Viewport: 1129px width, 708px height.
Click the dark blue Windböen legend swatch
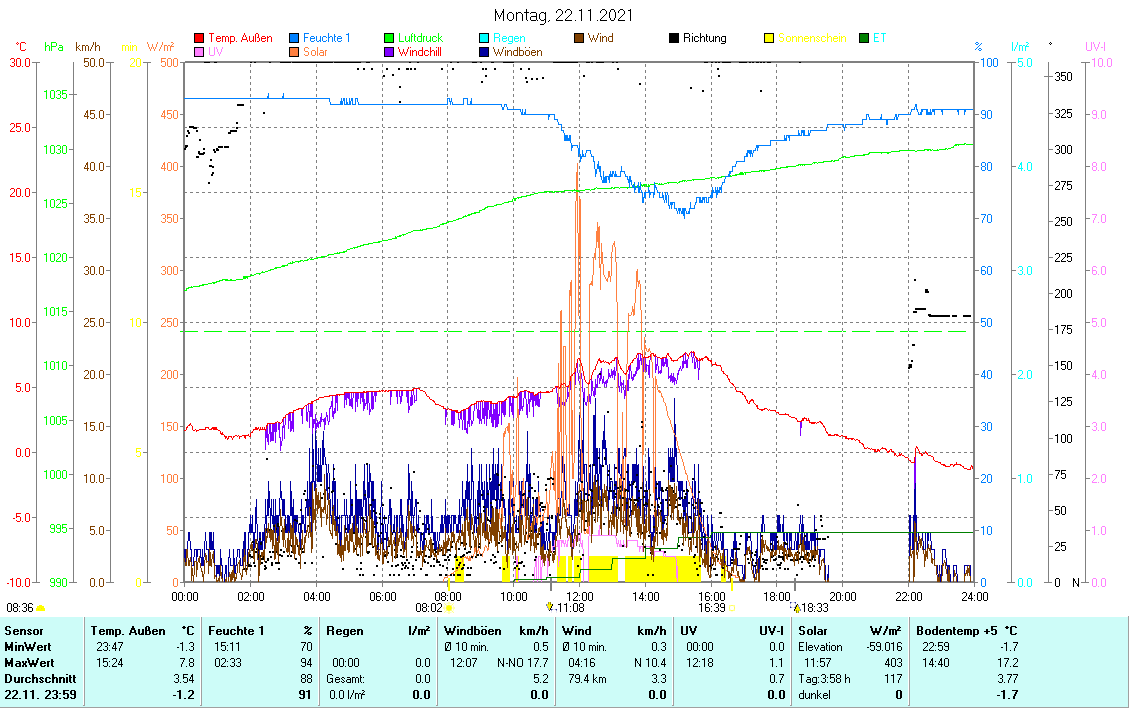tap(484, 52)
